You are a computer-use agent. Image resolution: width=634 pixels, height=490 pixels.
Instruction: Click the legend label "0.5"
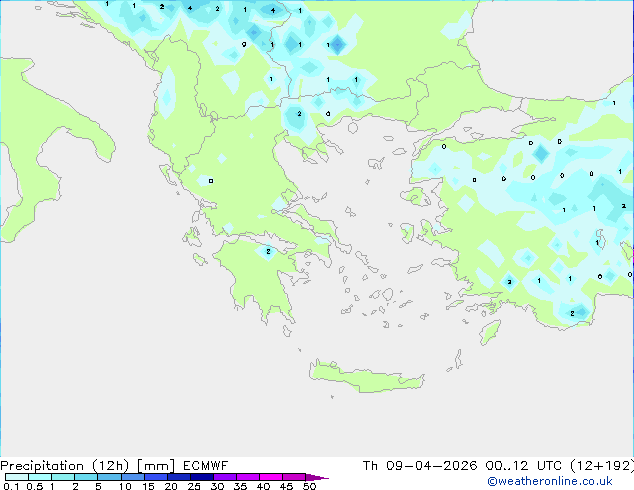35,486
